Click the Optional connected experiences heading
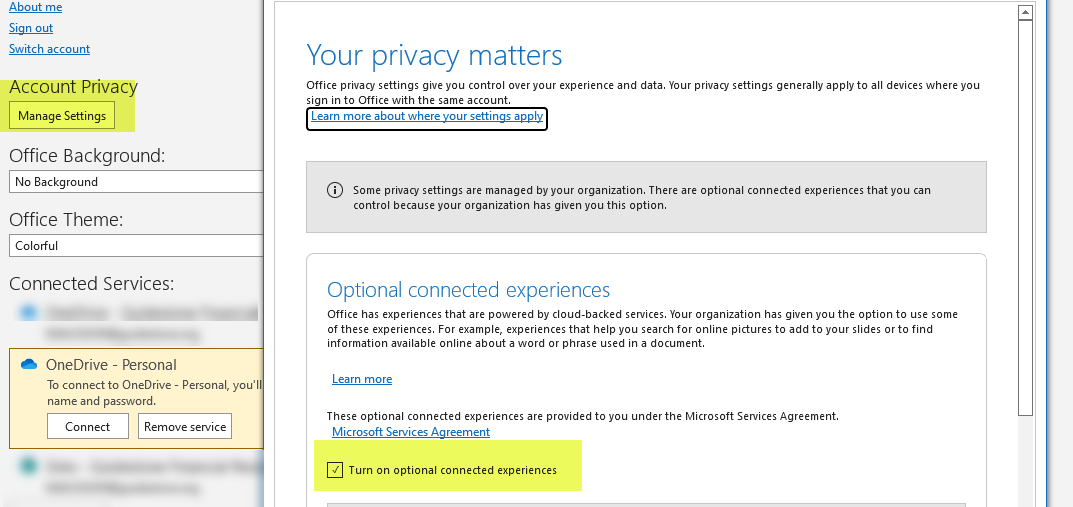Image resolution: width=1073 pixels, height=507 pixels. 468,290
